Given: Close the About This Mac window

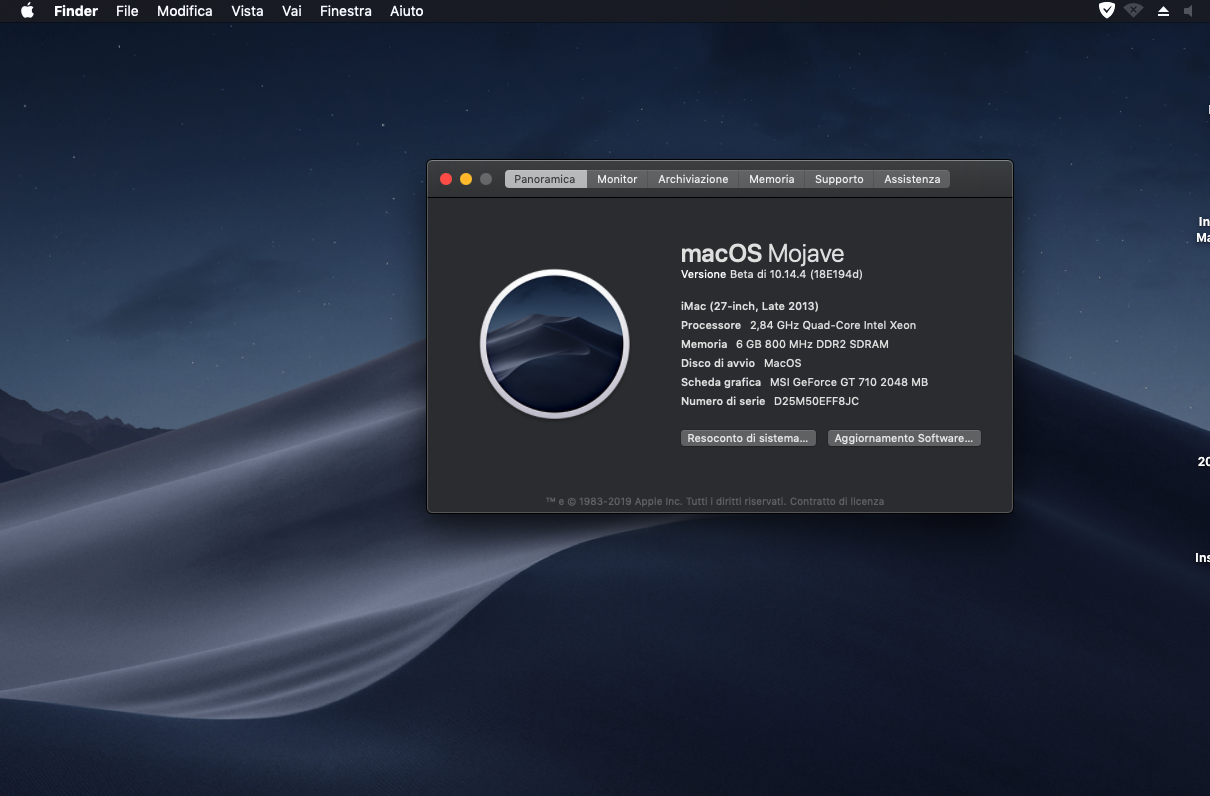Looking at the screenshot, I should [x=446, y=179].
